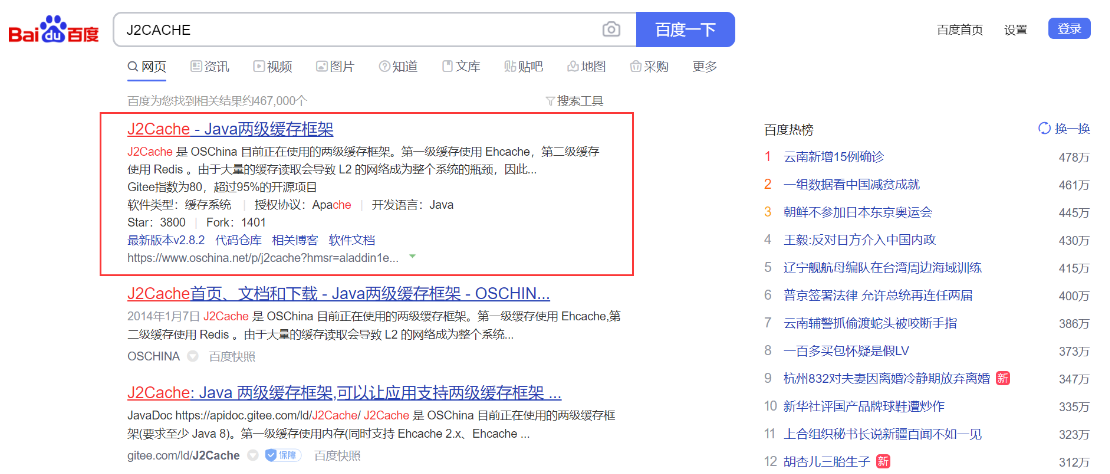Click the Fork: 1401 text
This screenshot has width=1110, height=474.
click(236, 223)
